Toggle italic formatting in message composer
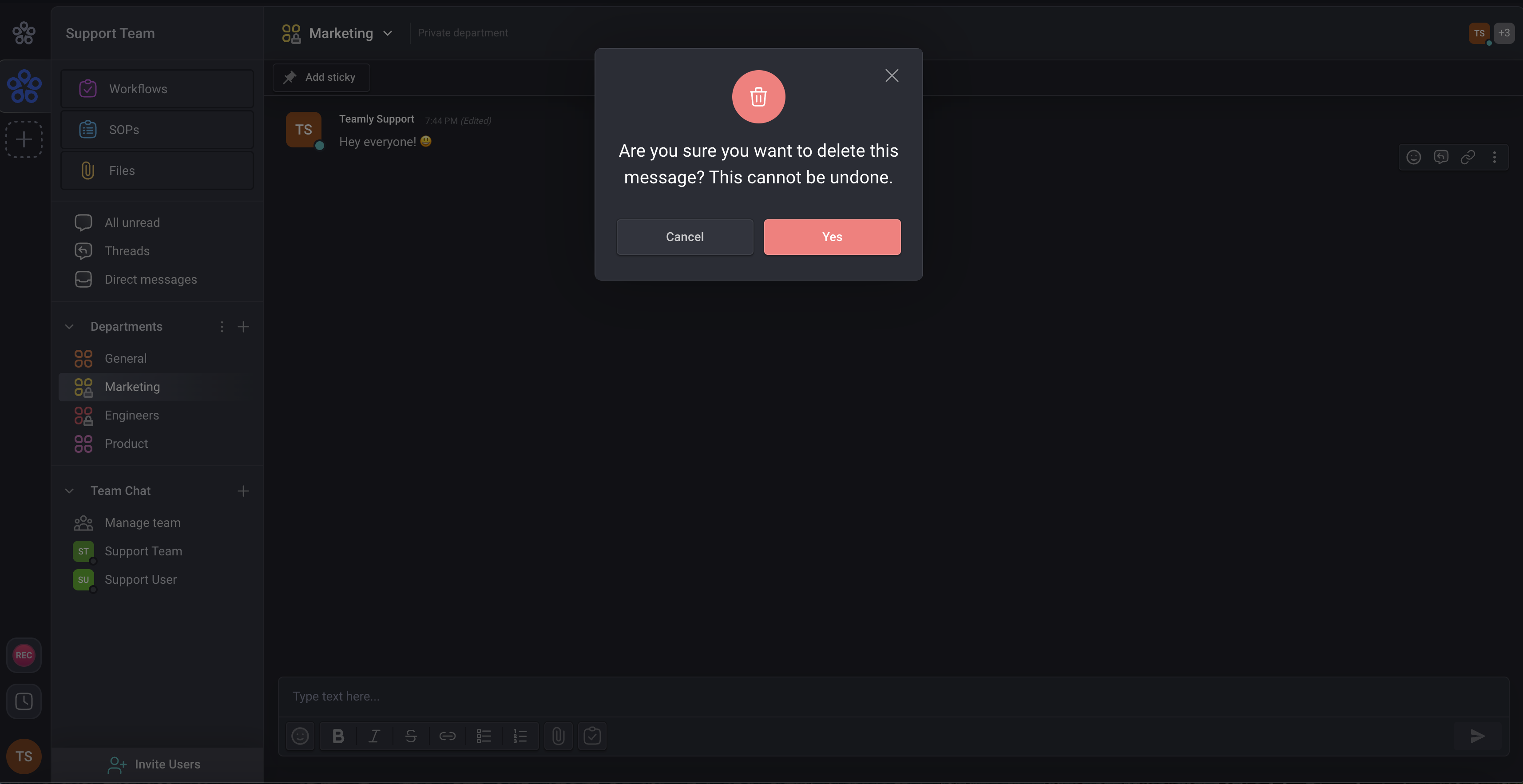This screenshot has height=784, width=1523. coord(374,736)
